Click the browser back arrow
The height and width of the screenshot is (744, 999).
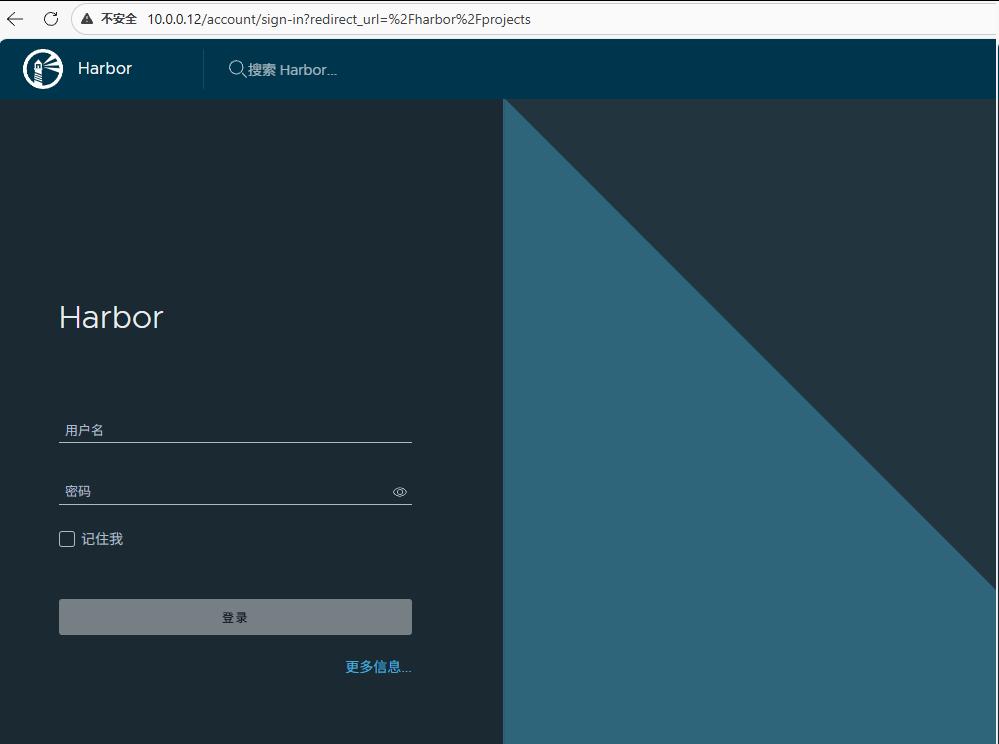(15, 19)
